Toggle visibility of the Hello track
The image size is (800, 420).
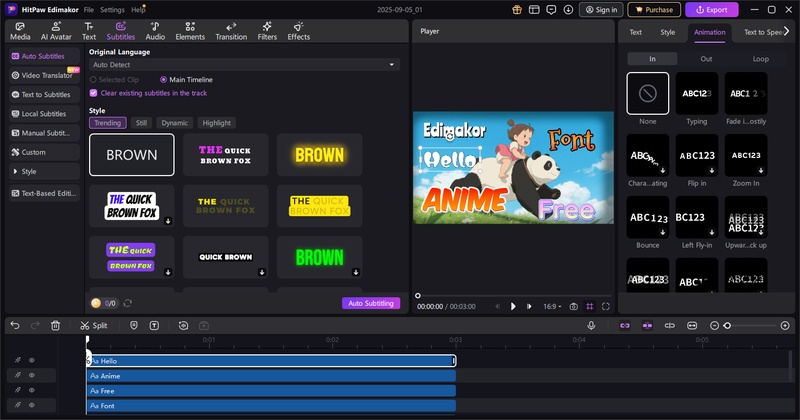[32, 360]
